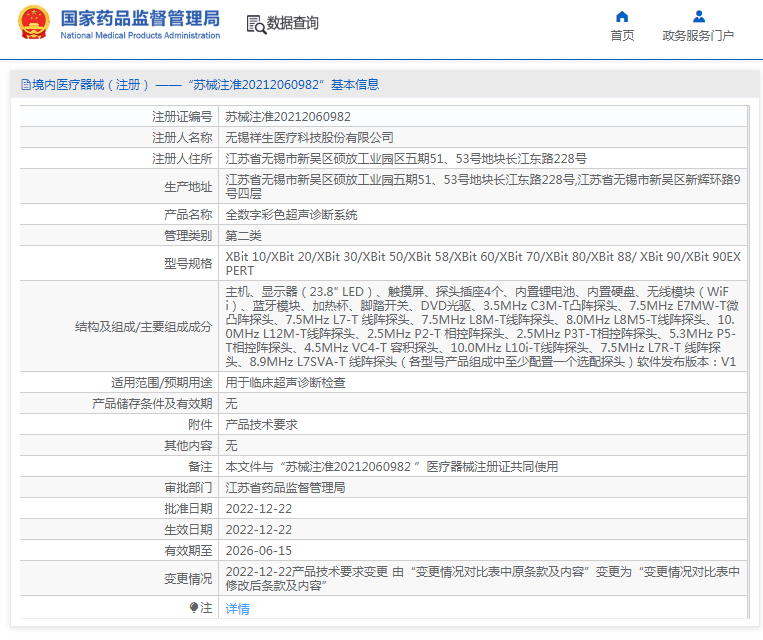Image resolution: width=763 pixels, height=640 pixels.
Task: Open the 数据查询 search icon
Action: point(256,24)
